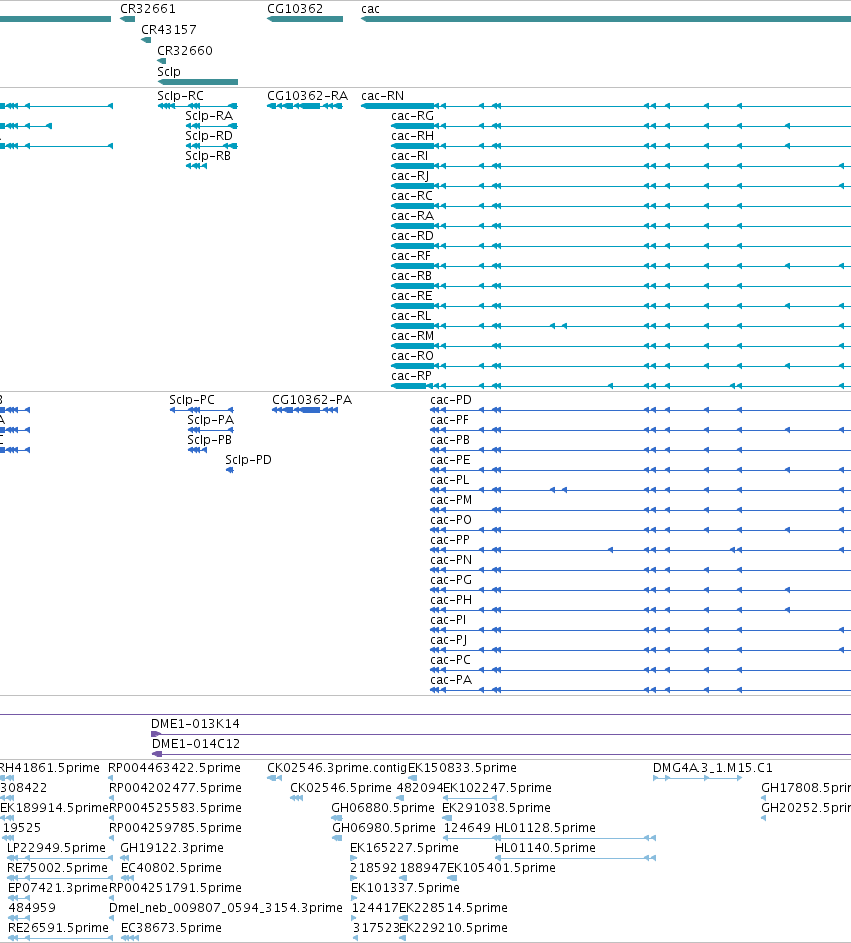Select the cac-RC transcript label

tap(412, 196)
